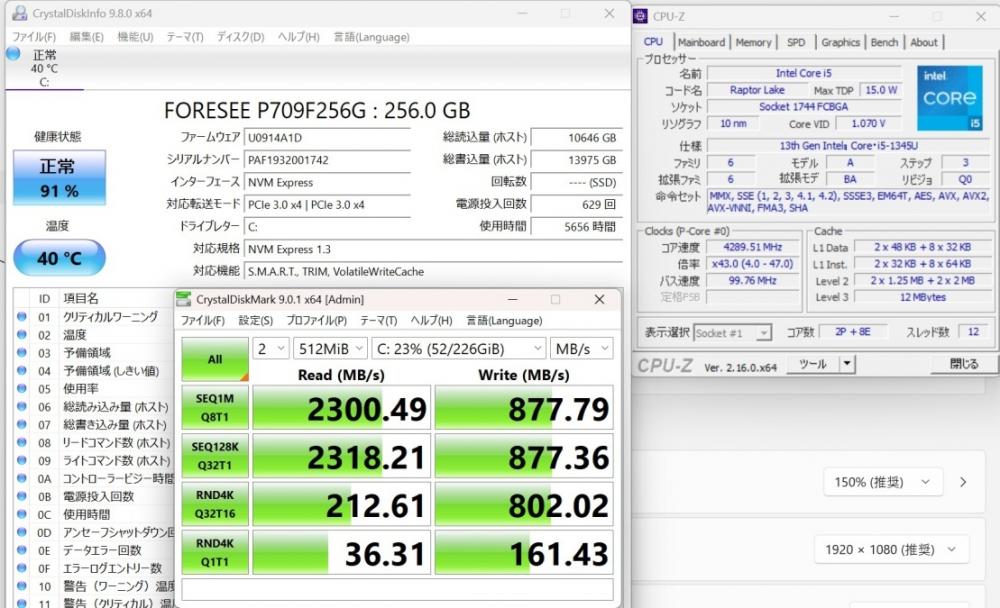Click the CrystalDiskMark app icon in title bar

[x=184, y=299]
